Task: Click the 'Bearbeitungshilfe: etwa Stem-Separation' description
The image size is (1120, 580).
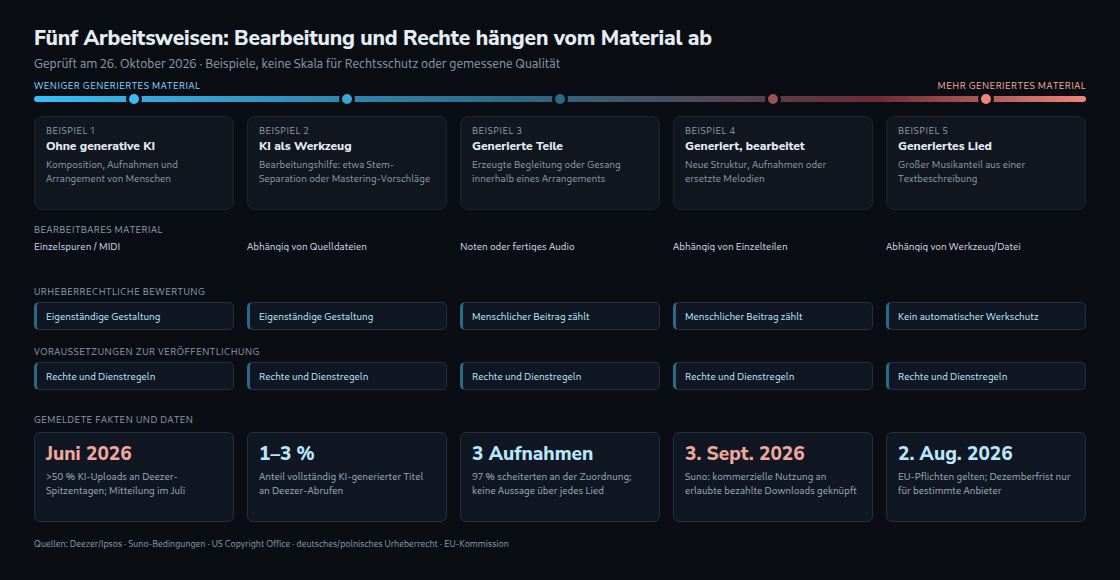Action: coord(344,172)
